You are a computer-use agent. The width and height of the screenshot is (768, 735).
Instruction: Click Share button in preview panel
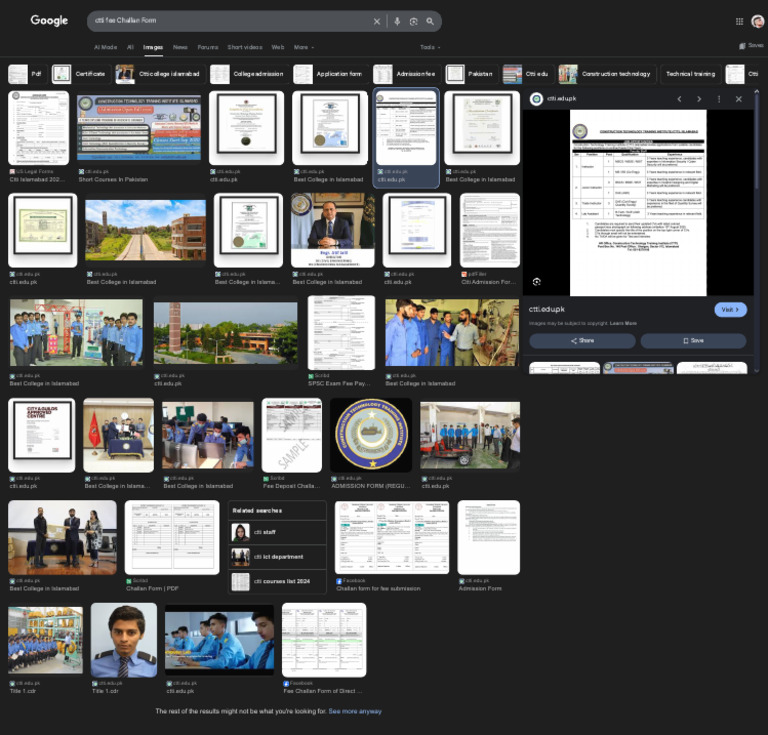(x=582, y=341)
